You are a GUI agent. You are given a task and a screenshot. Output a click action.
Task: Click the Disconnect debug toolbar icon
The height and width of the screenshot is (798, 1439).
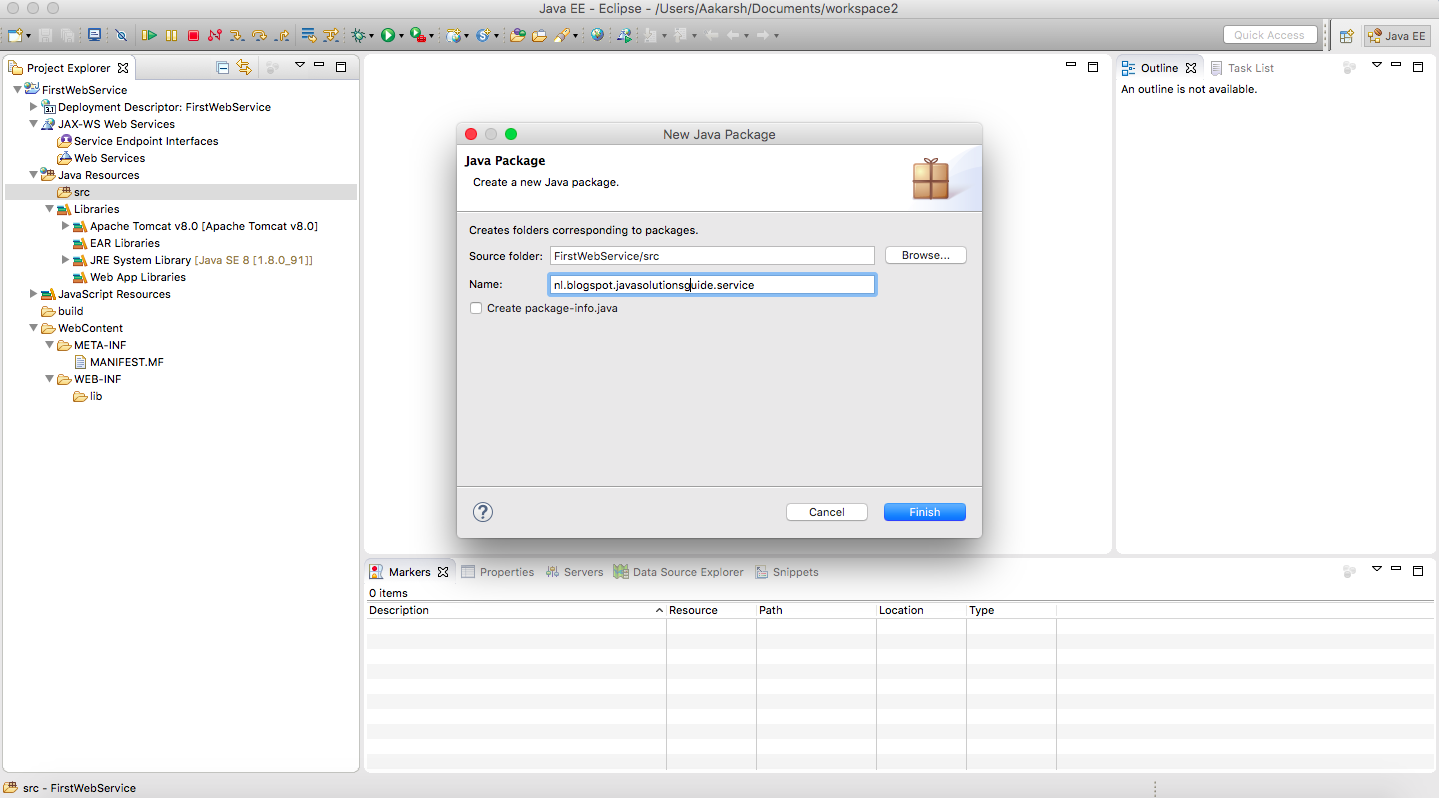(x=215, y=35)
